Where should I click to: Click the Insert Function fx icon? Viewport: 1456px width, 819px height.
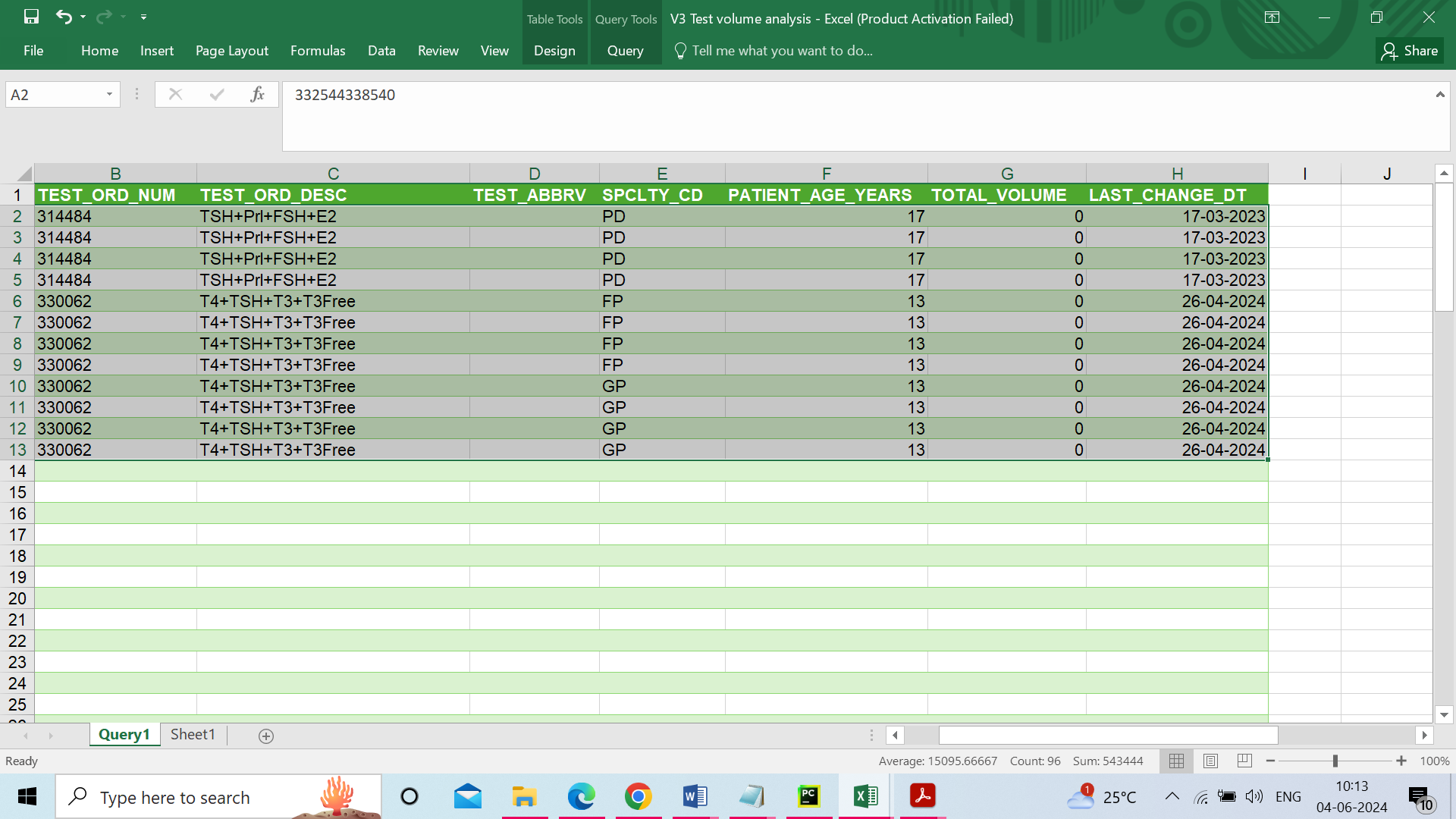(257, 95)
